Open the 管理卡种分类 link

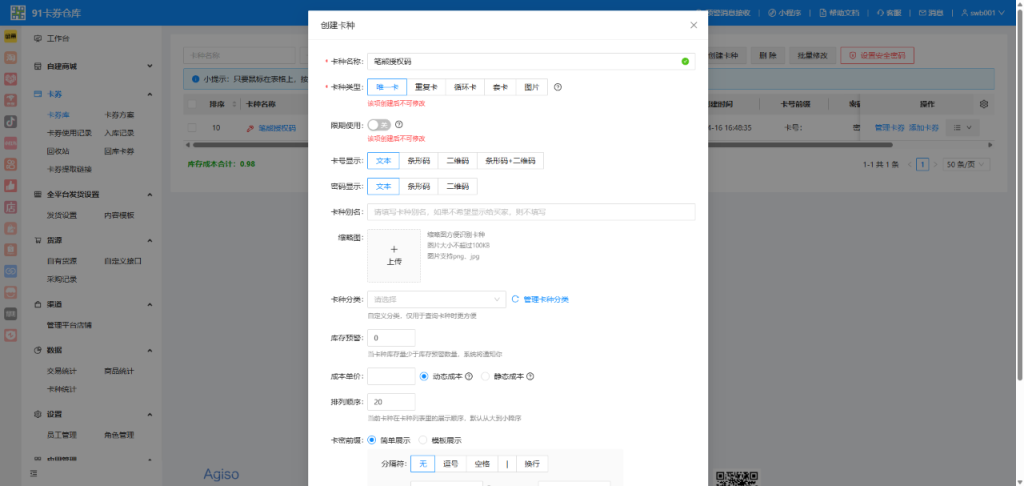click(546, 299)
